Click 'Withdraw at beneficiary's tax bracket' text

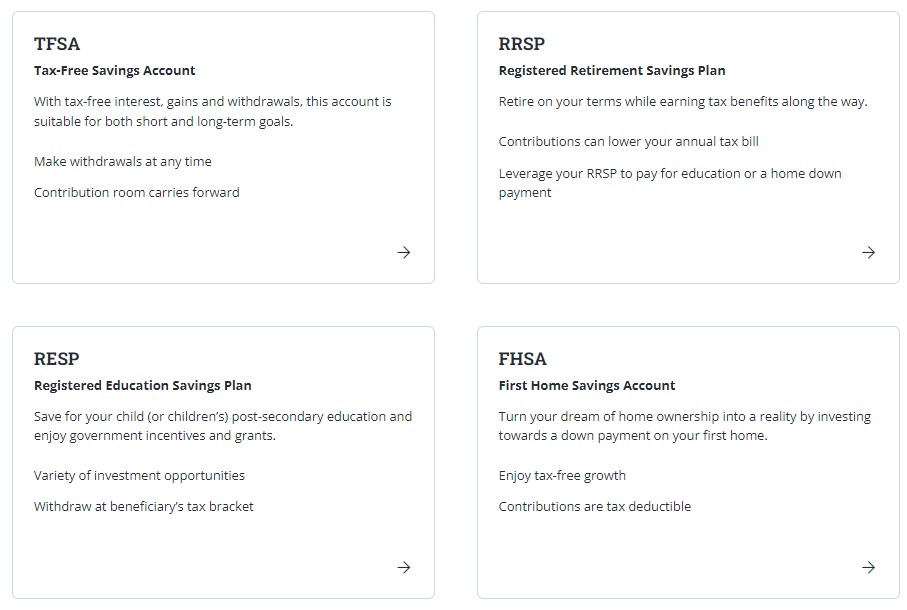coord(144,507)
